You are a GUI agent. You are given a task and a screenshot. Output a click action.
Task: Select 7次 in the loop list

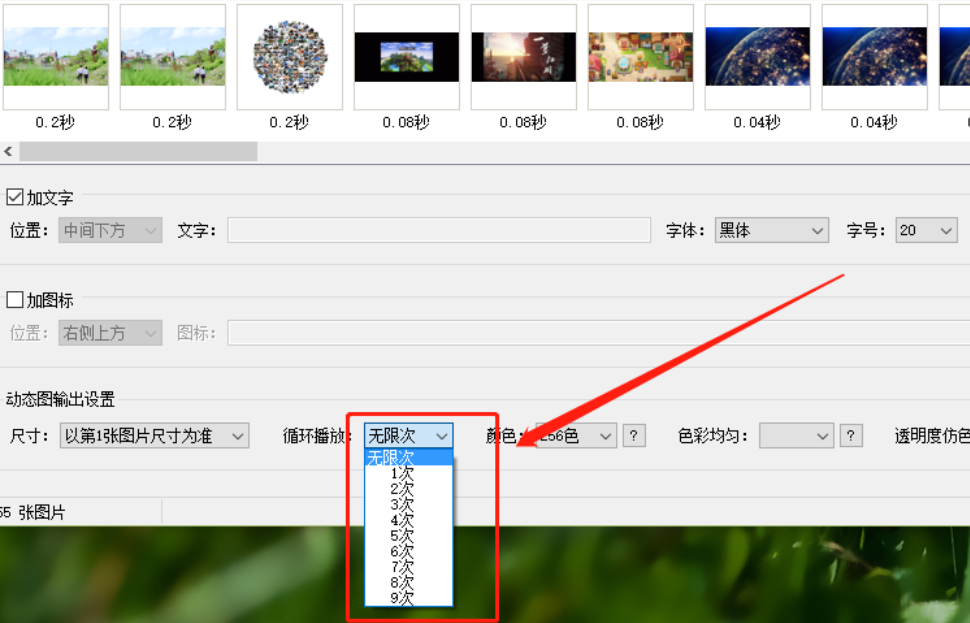pyautogui.click(x=408, y=567)
